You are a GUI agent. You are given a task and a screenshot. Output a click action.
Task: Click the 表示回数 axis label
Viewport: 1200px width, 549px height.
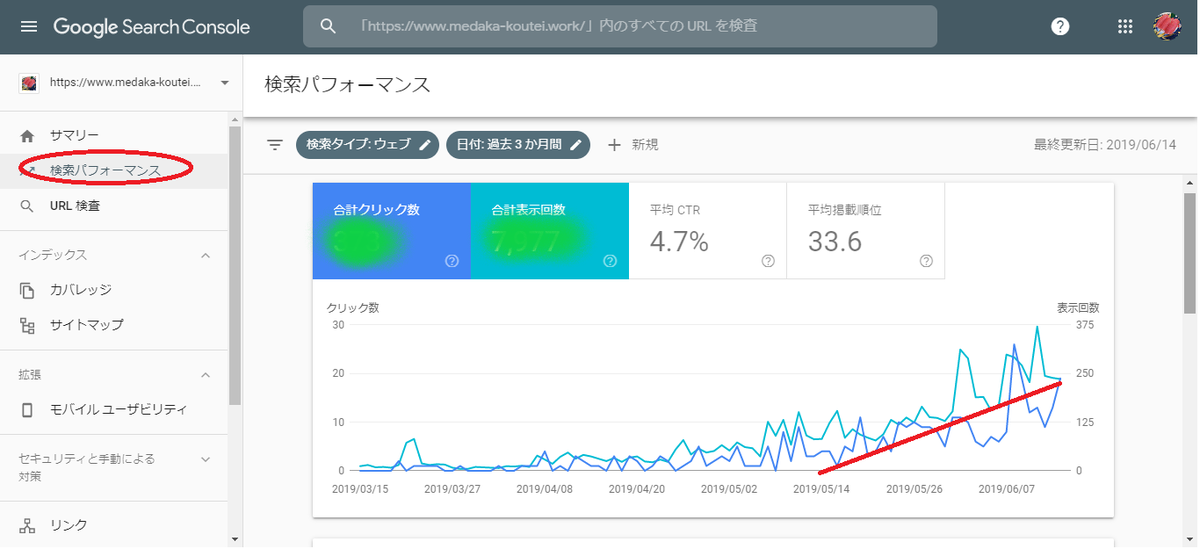[1078, 307]
